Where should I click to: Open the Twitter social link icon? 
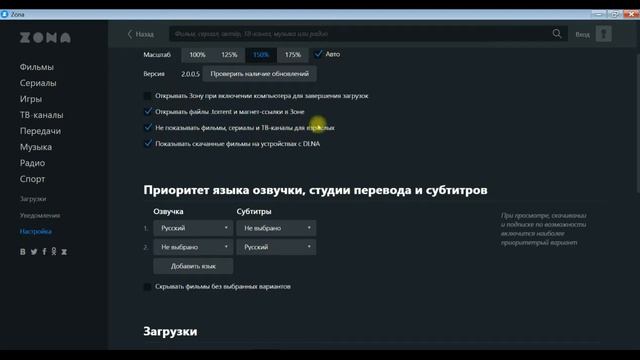(x=34, y=252)
